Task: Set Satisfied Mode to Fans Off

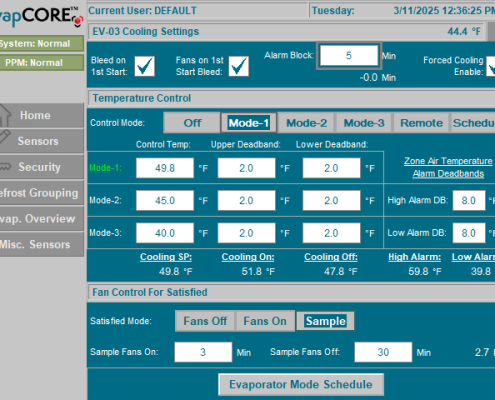Action: pyautogui.click(x=205, y=321)
